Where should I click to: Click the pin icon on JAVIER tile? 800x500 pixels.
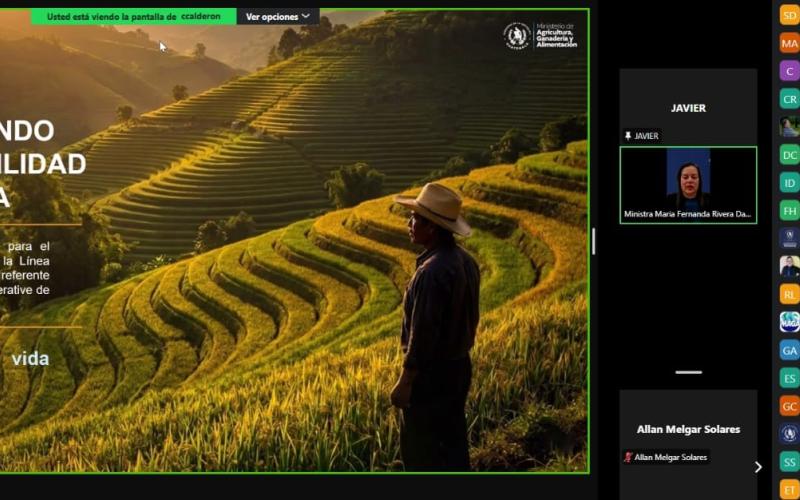[x=628, y=136]
